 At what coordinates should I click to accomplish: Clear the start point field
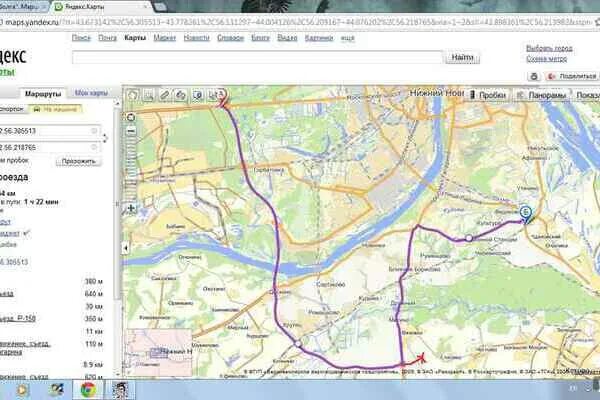94,131
